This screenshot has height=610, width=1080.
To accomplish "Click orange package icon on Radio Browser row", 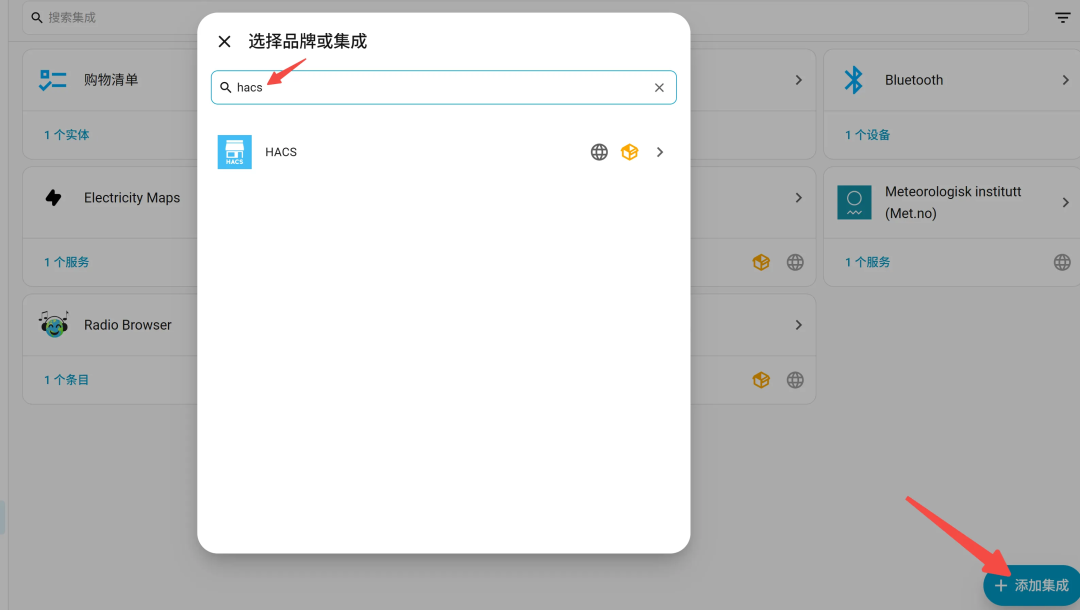I will (x=761, y=380).
